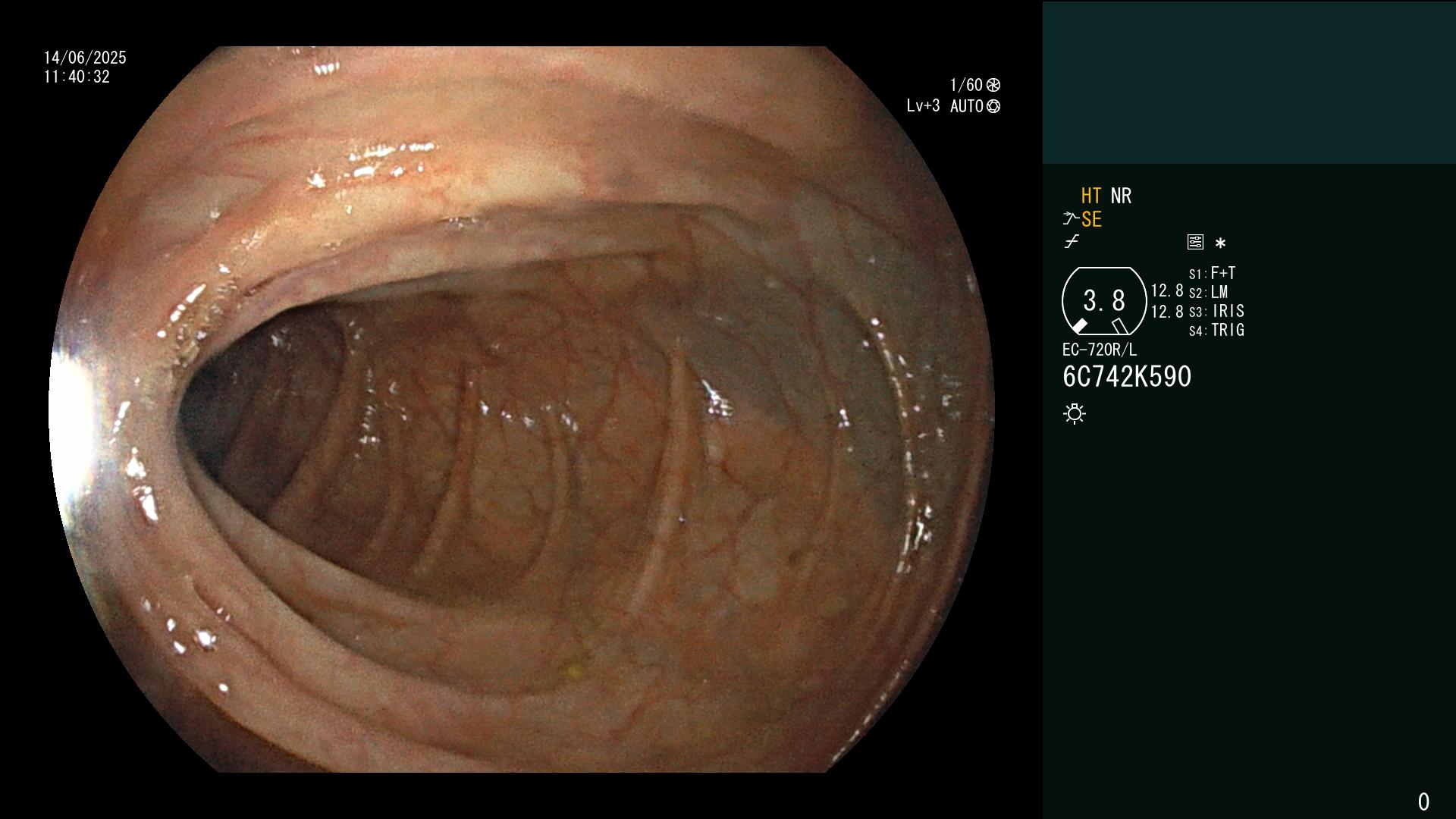This screenshot has height=819, width=1456.
Task: Click the S1: F+T switch assignment
Action: click(x=1212, y=273)
